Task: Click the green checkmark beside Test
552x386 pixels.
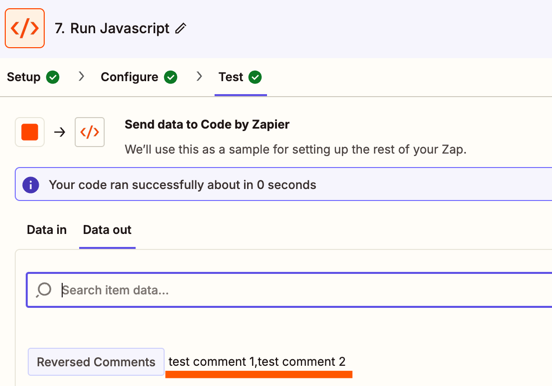Action: (x=255, y=77)
